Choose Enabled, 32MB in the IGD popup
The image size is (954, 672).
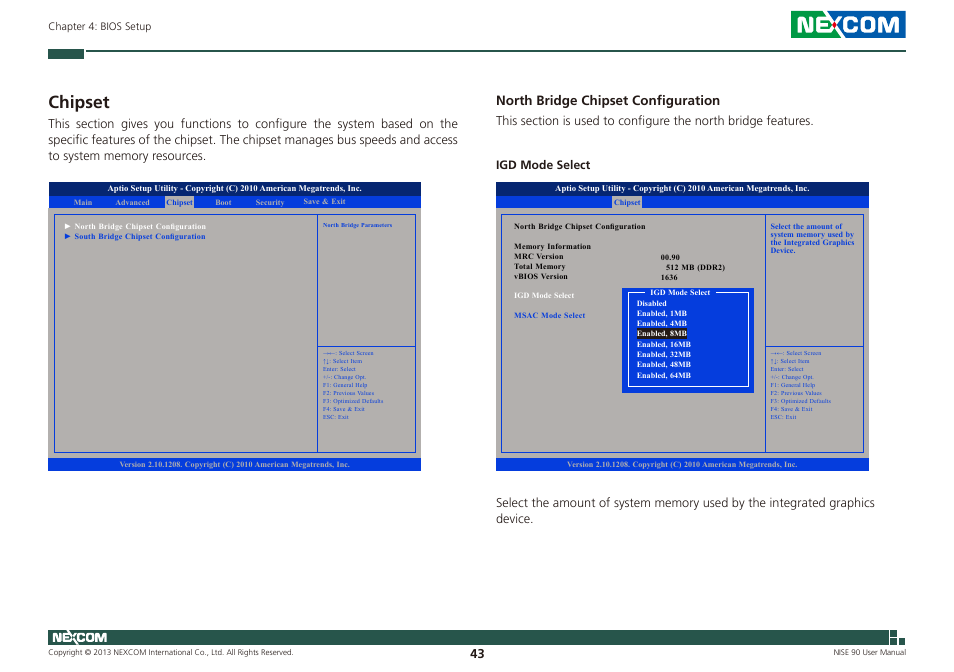click(664, 355)
